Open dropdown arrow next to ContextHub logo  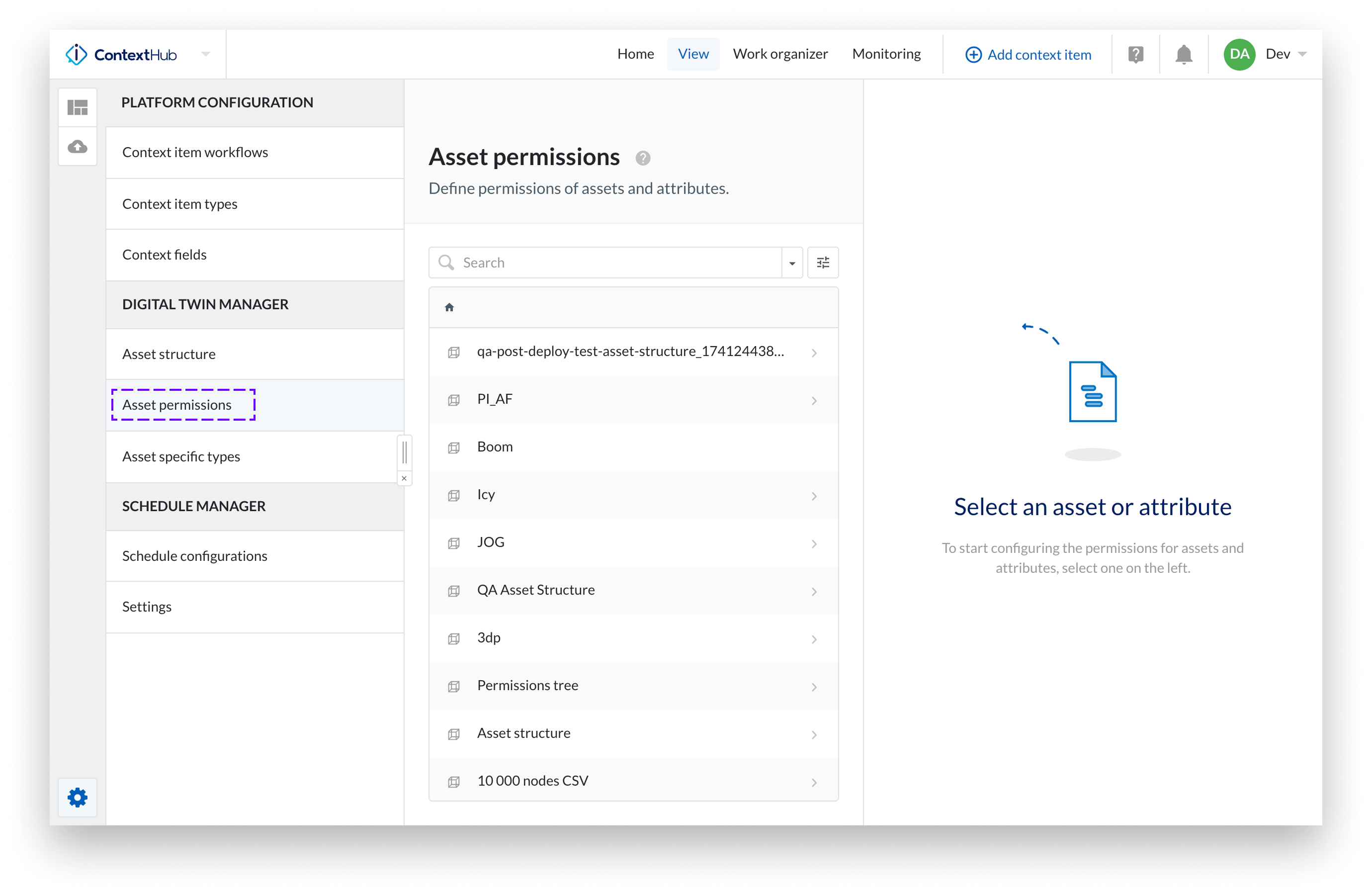point(206,54)
